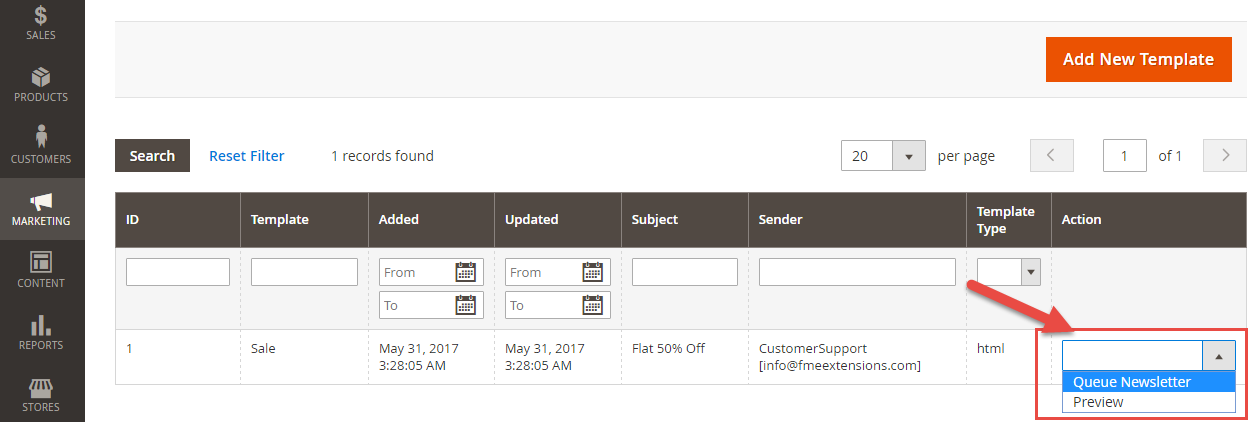Open the Stores storefront icon
Screen dimensions: 1248x422
coord(42,387)
